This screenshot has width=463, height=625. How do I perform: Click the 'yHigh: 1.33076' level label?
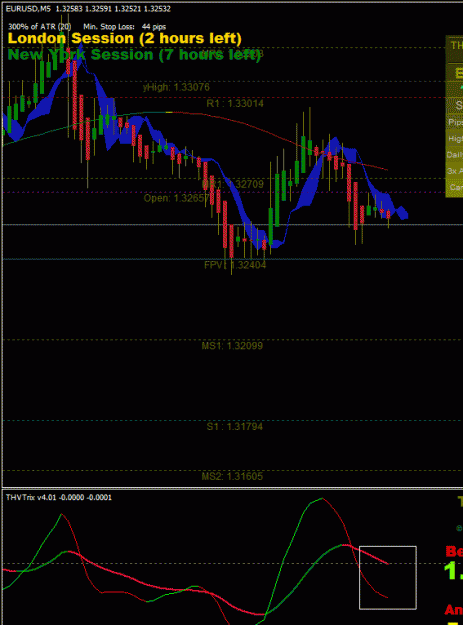176,87
